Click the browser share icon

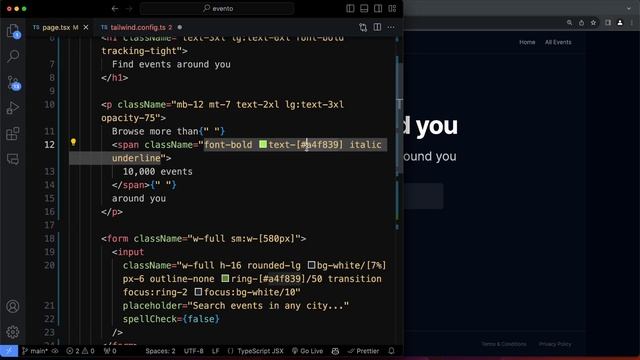[x=581, y=23]
